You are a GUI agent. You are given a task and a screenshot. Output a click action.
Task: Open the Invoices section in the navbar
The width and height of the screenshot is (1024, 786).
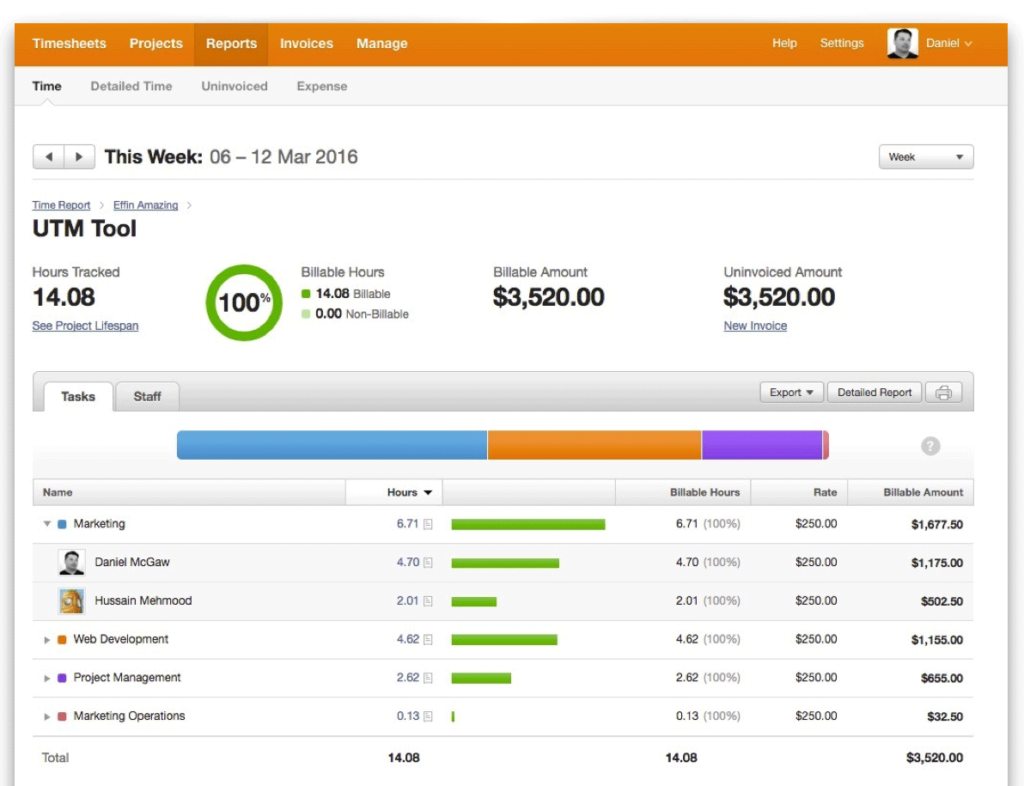[306, 43]
